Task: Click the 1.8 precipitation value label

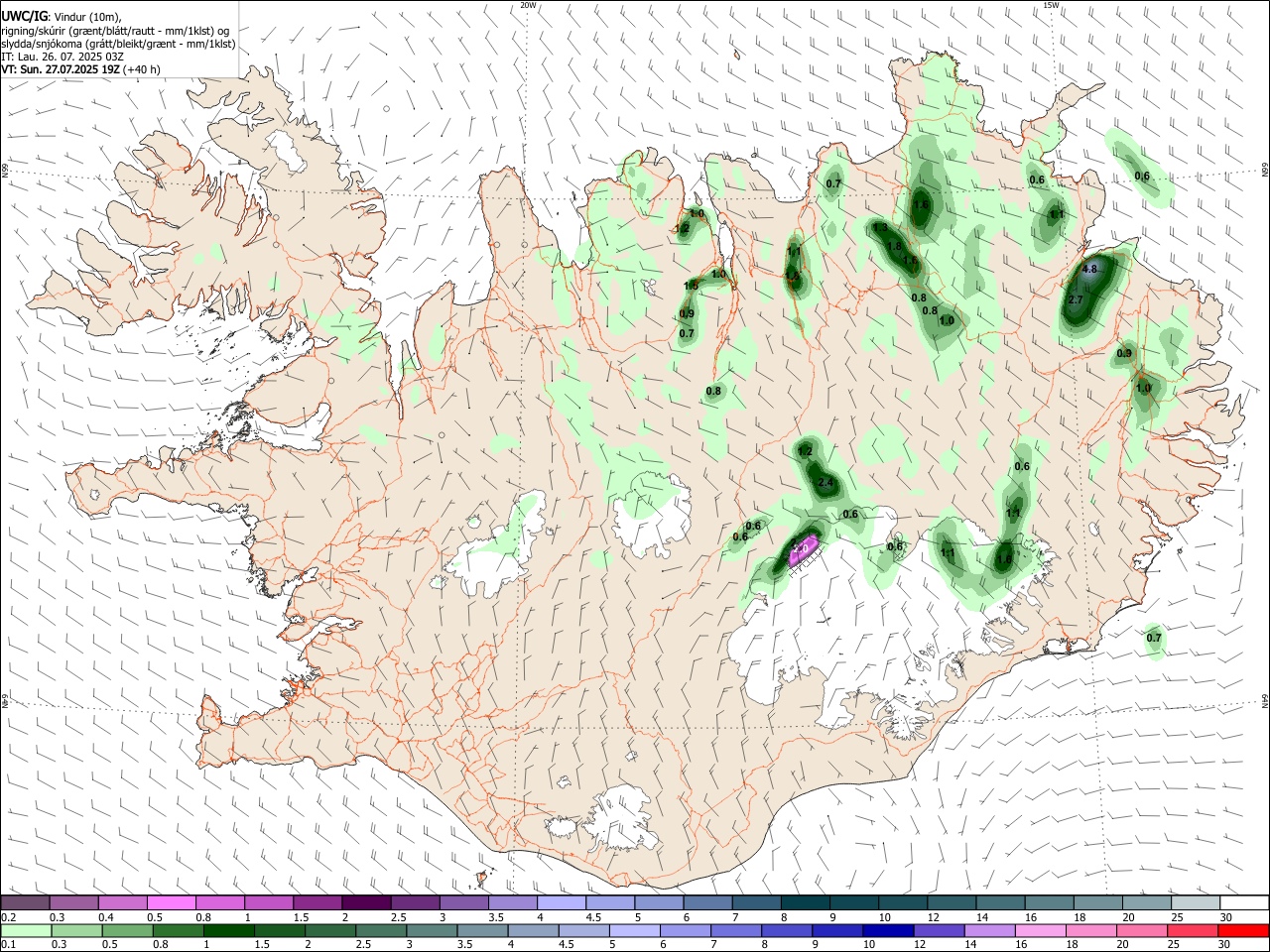Action: [x=894, y=247]
